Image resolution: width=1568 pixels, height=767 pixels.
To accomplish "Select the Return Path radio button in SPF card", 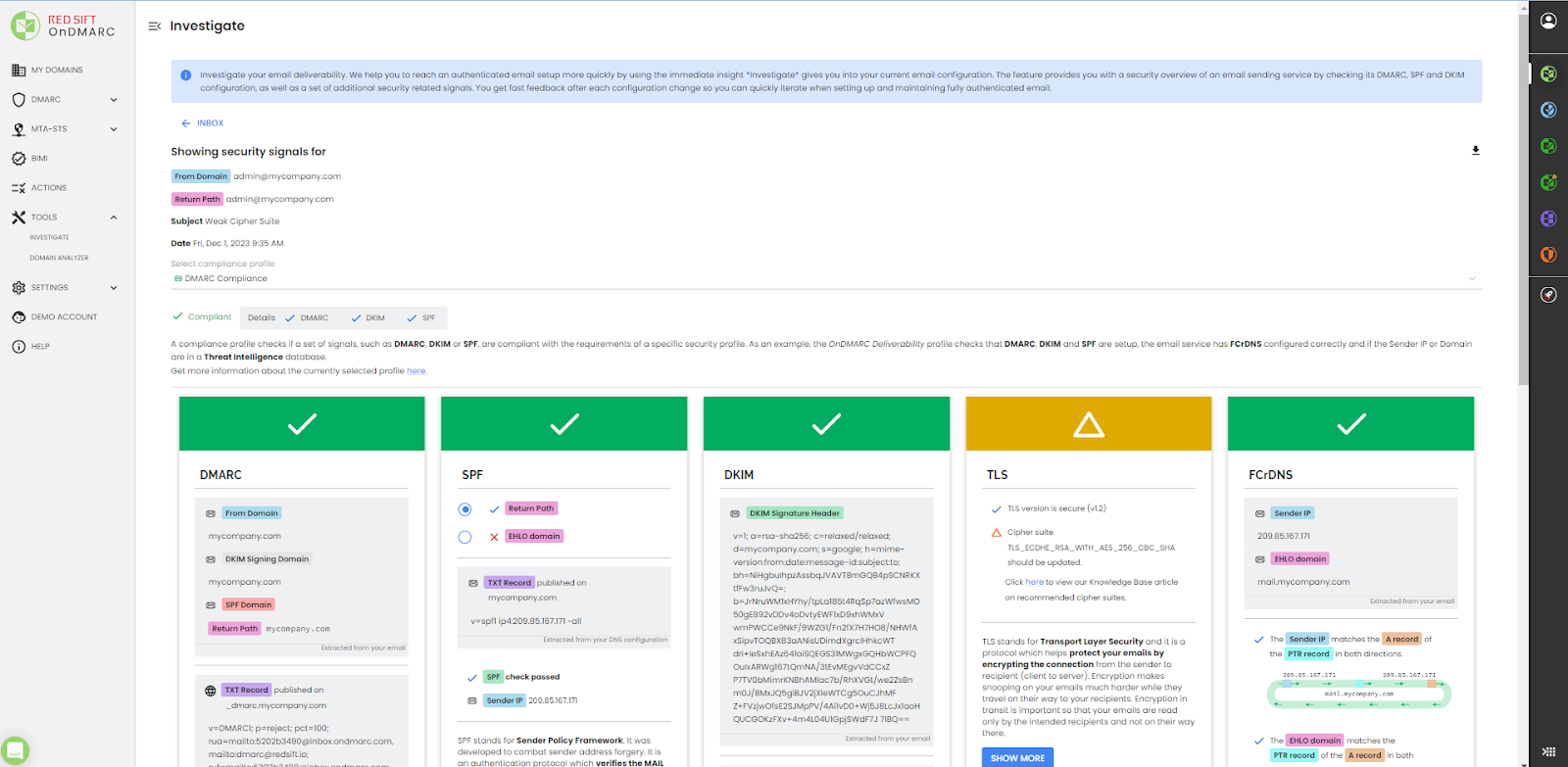I will 465,509.
